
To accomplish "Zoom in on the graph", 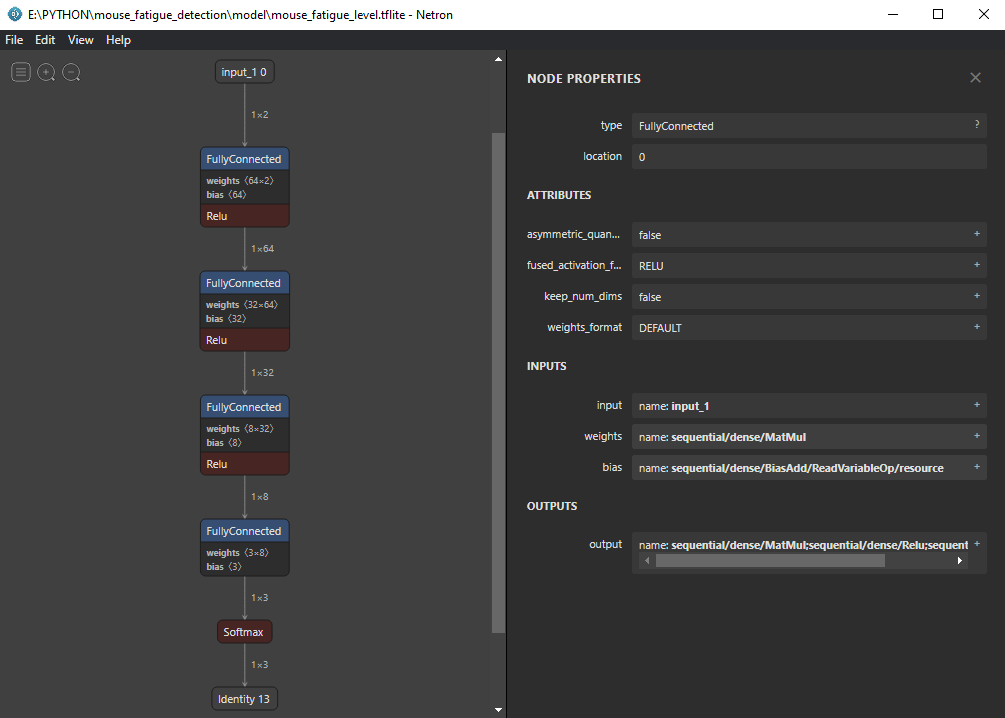I will (46, 72).
